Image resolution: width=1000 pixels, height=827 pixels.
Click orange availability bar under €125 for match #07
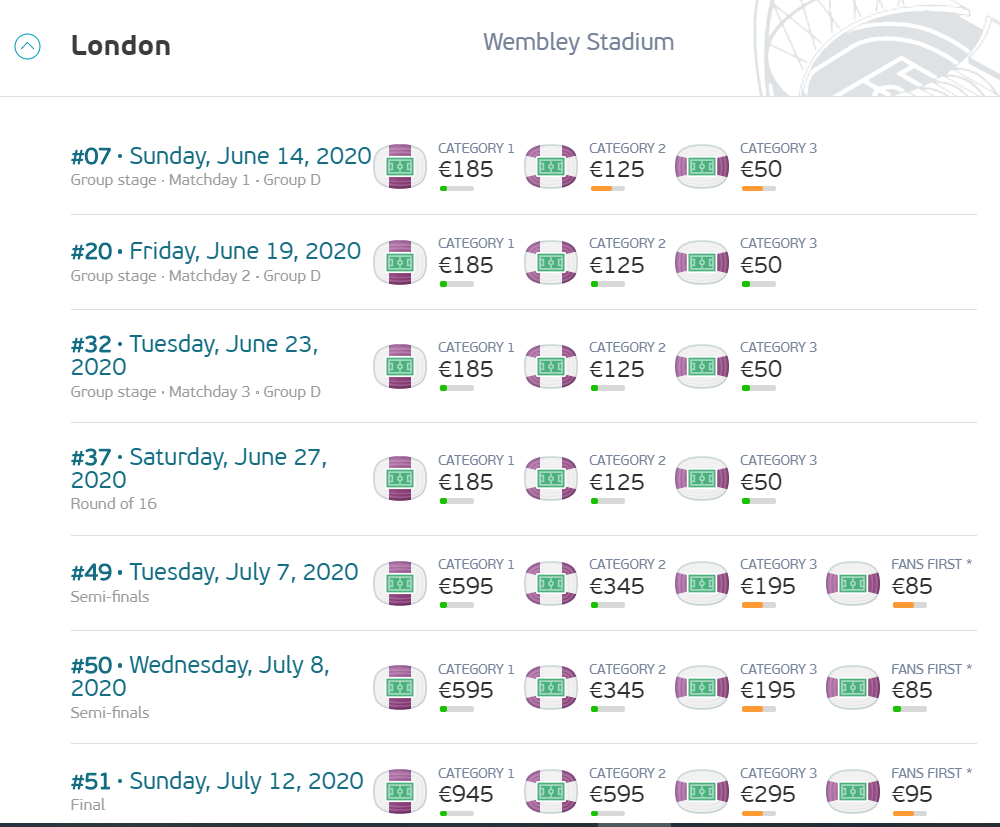[608, 189]
